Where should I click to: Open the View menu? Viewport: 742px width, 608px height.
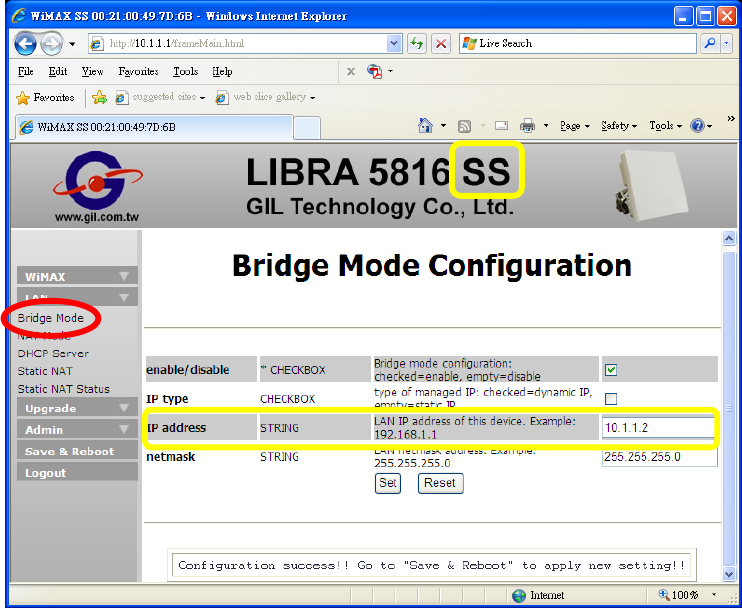92,71
